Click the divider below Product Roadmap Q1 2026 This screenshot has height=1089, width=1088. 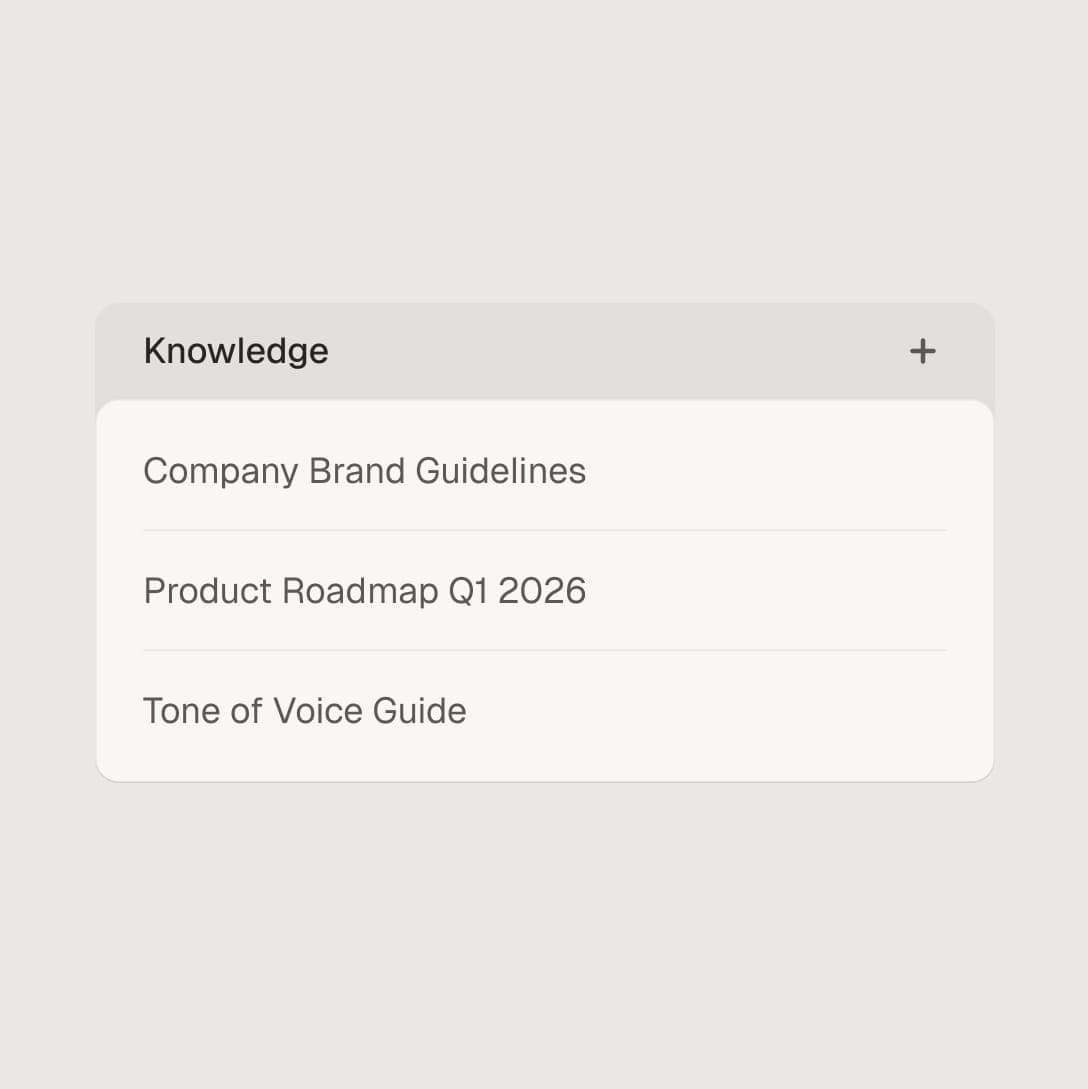coord(544,650)
